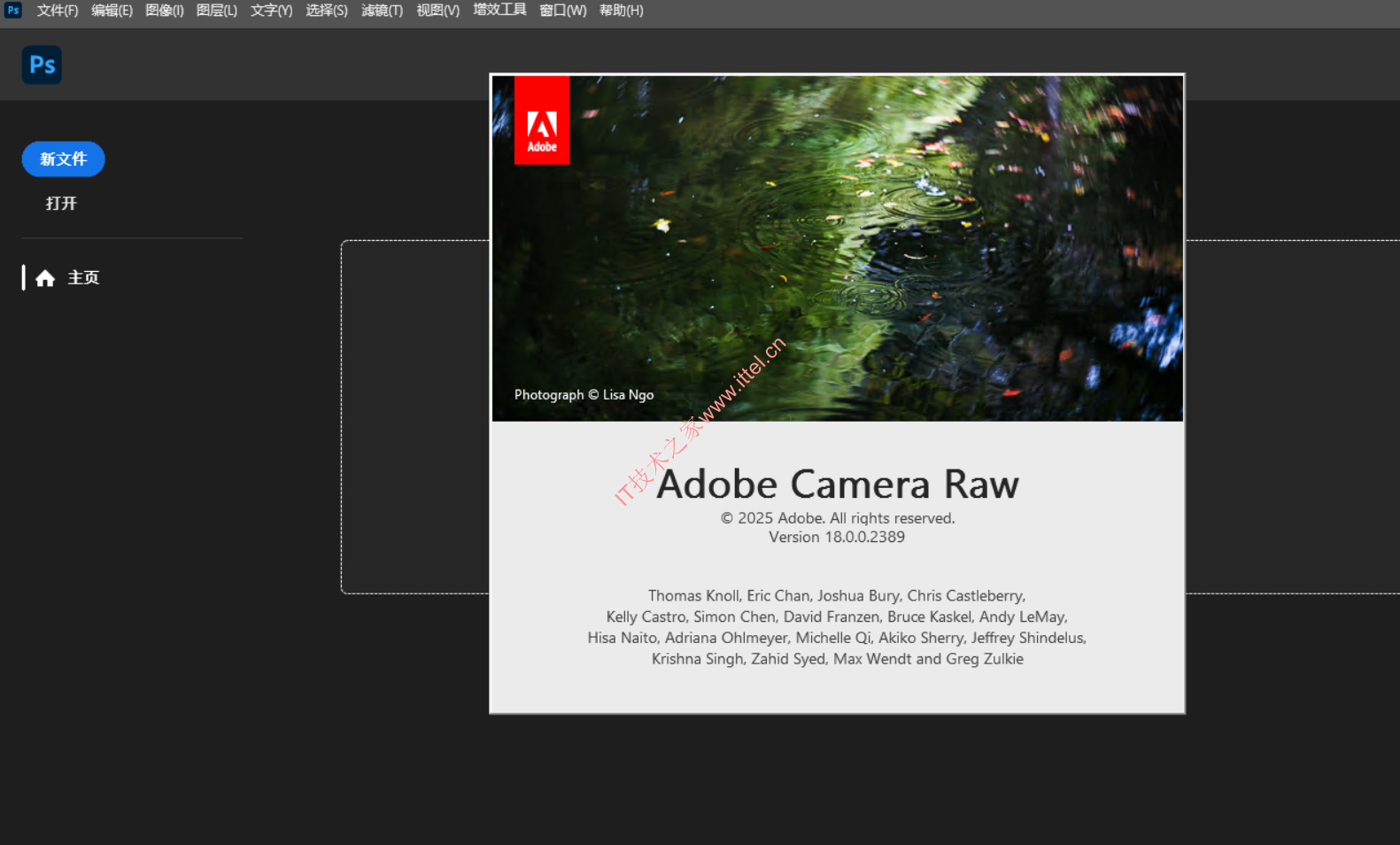1400x845 pixels.
Task: Open the 文字(Y) menu
Action: point(271,11)
